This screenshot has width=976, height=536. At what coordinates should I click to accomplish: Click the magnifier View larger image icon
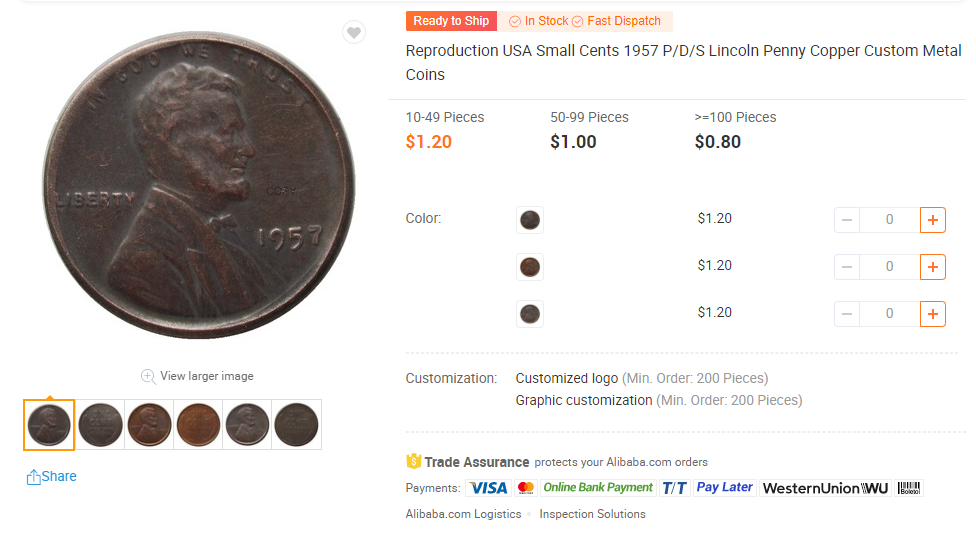pos(148,376)
